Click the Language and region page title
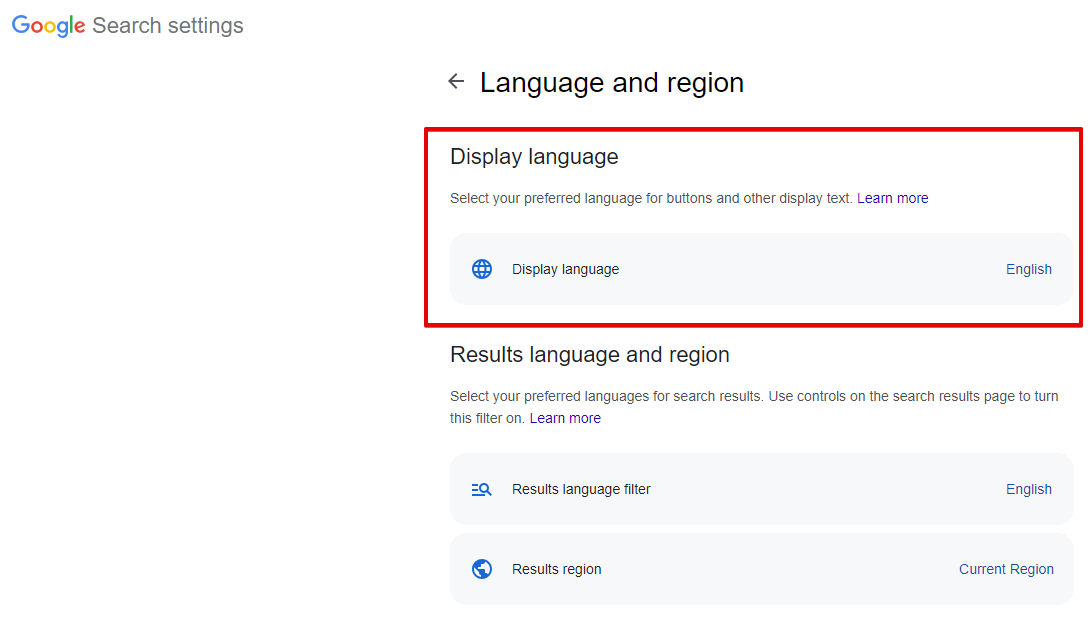The width and height of the screenshot is (1088, 629). (612, 83)
